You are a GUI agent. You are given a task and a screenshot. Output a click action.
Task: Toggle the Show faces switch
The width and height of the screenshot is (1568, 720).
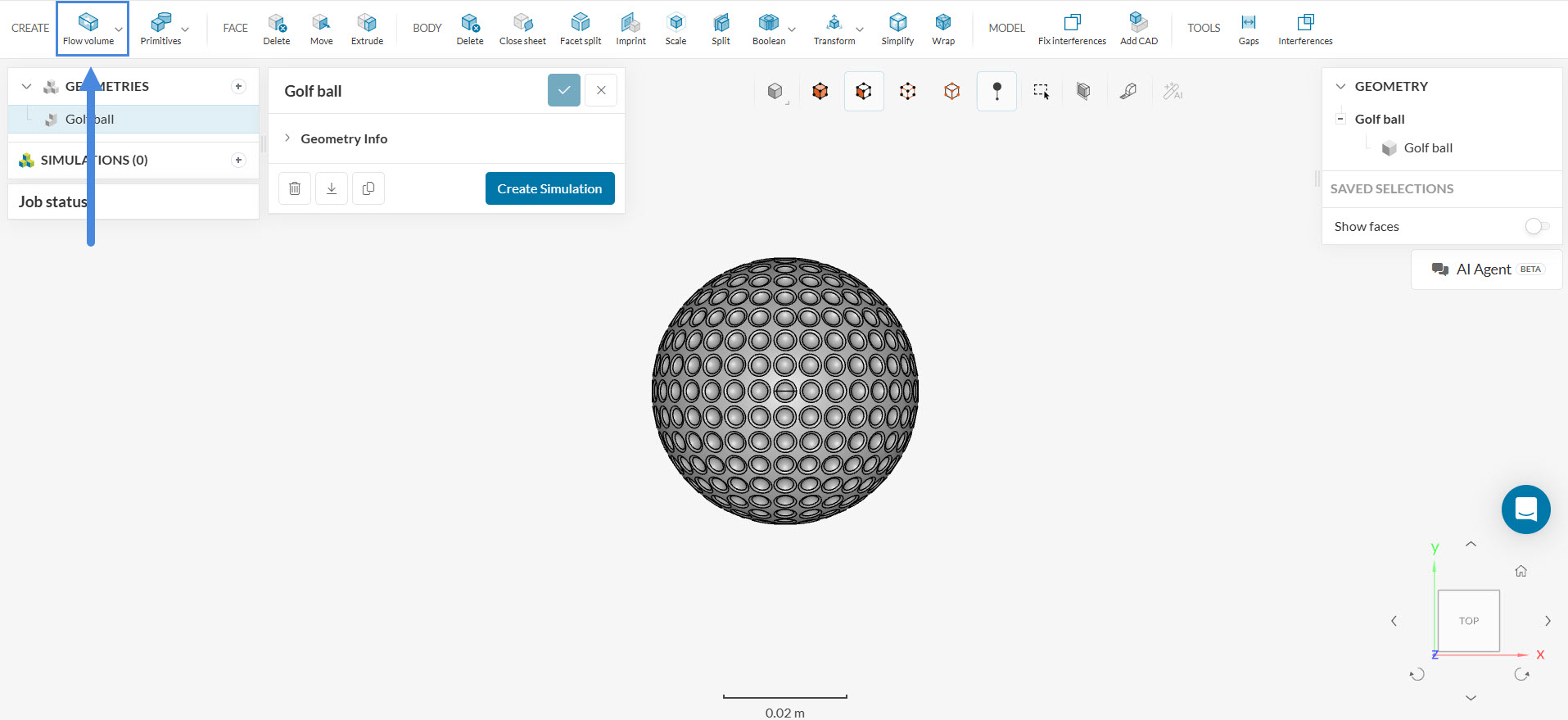point(1537,226)
